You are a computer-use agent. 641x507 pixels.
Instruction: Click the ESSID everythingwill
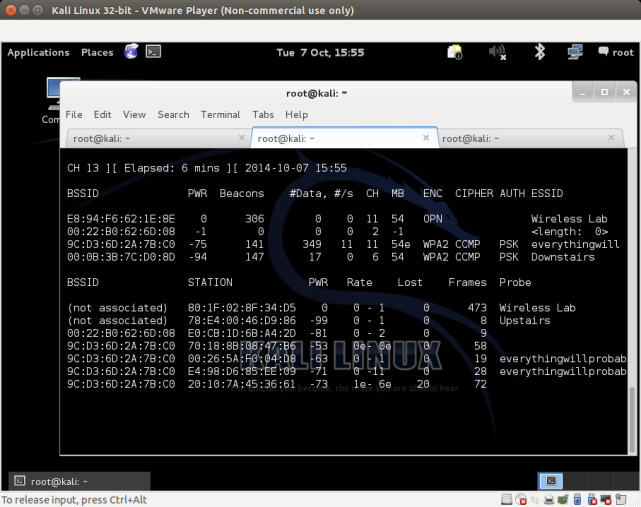(575, 244)
